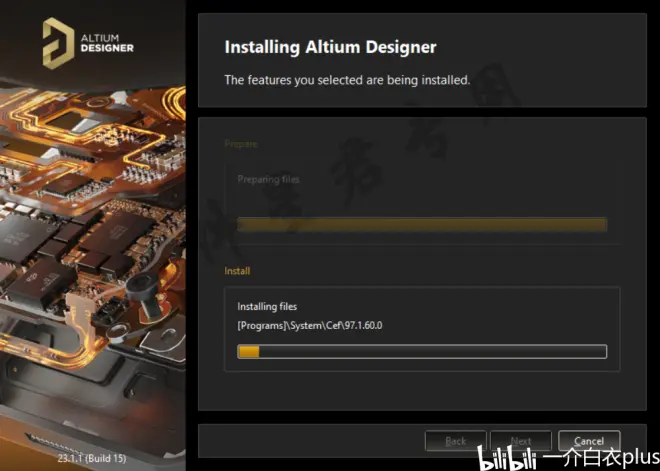Viewport: 660px width, 471px height.
Task: Click the 'Installing Altium Designer' heading
Action: 330,48
